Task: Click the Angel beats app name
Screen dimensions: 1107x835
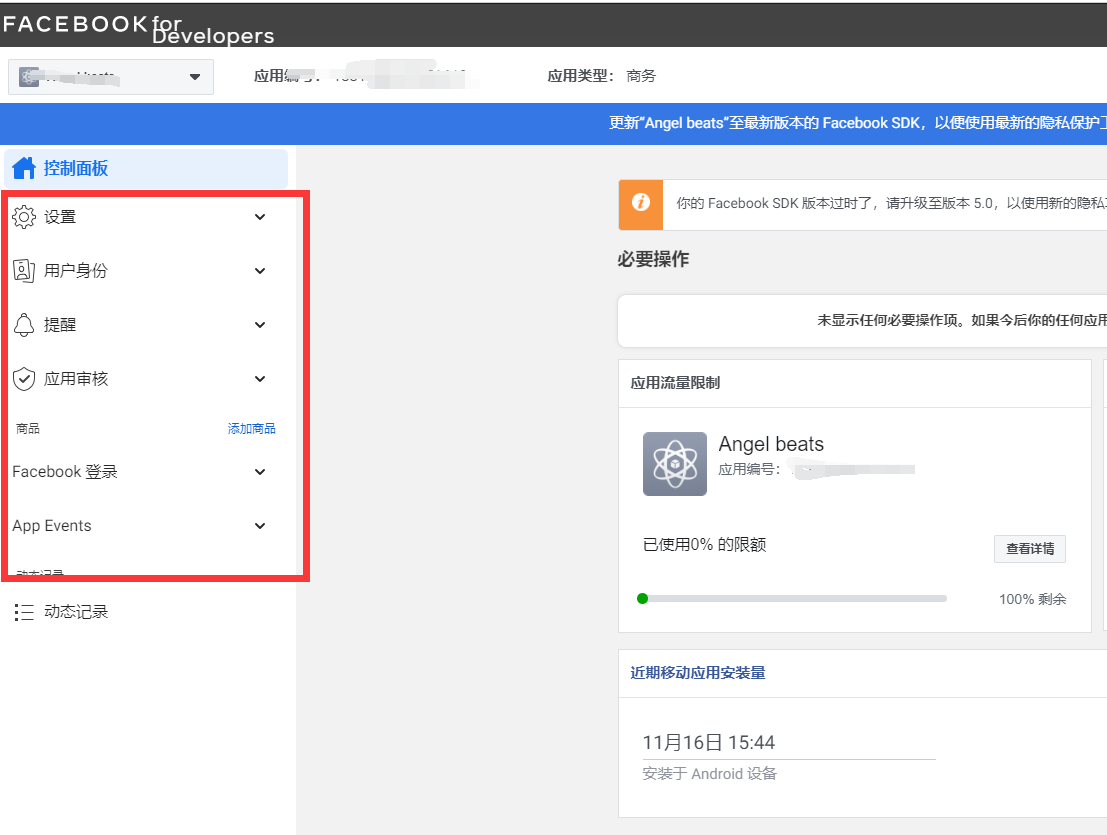Action: tap(771, 444)
